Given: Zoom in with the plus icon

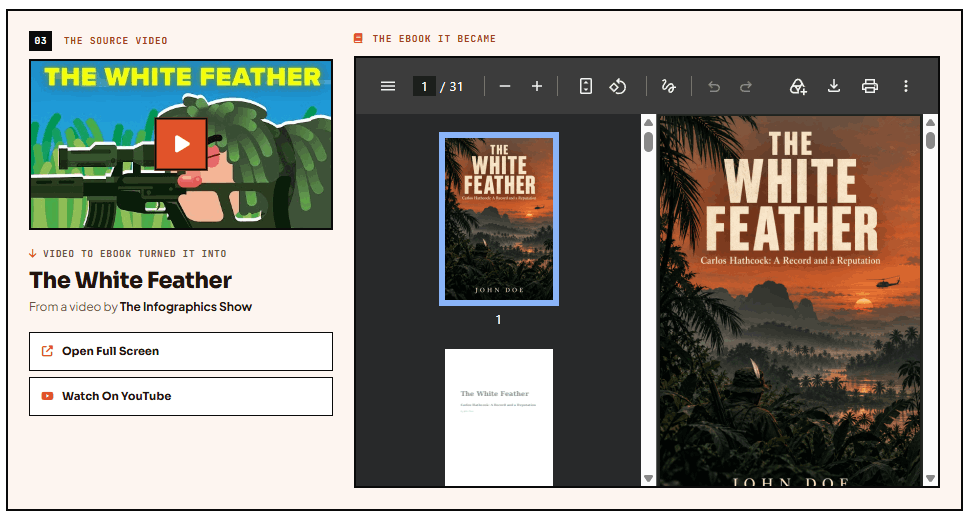Looking at the screenshot, I should (x=537, y=86).
